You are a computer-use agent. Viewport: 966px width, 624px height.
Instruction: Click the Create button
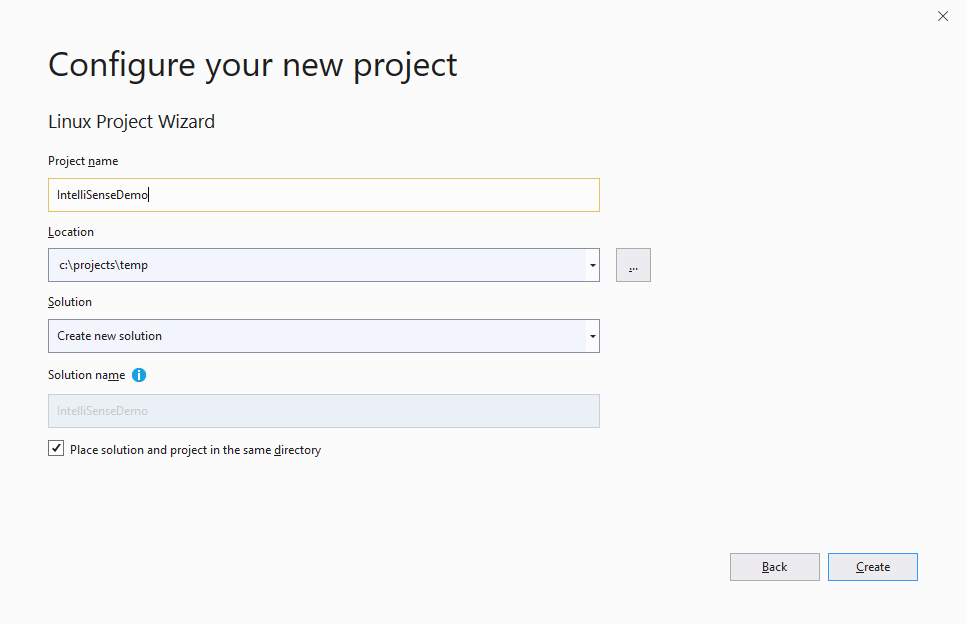tap(872, 567)
